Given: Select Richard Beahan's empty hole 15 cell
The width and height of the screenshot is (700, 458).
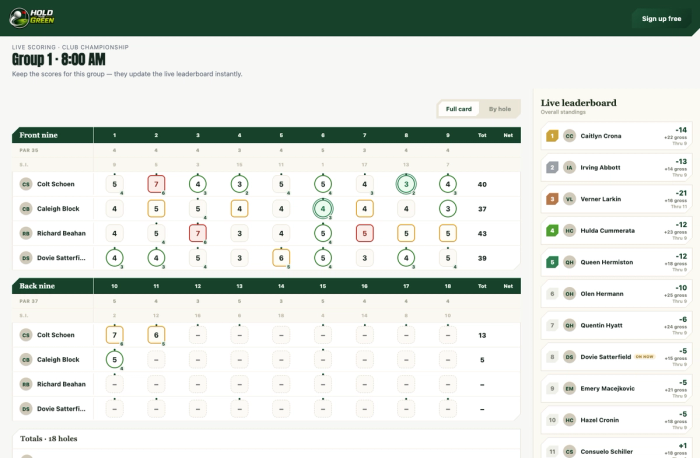Looking at the screenshot, I should point(323,384).
